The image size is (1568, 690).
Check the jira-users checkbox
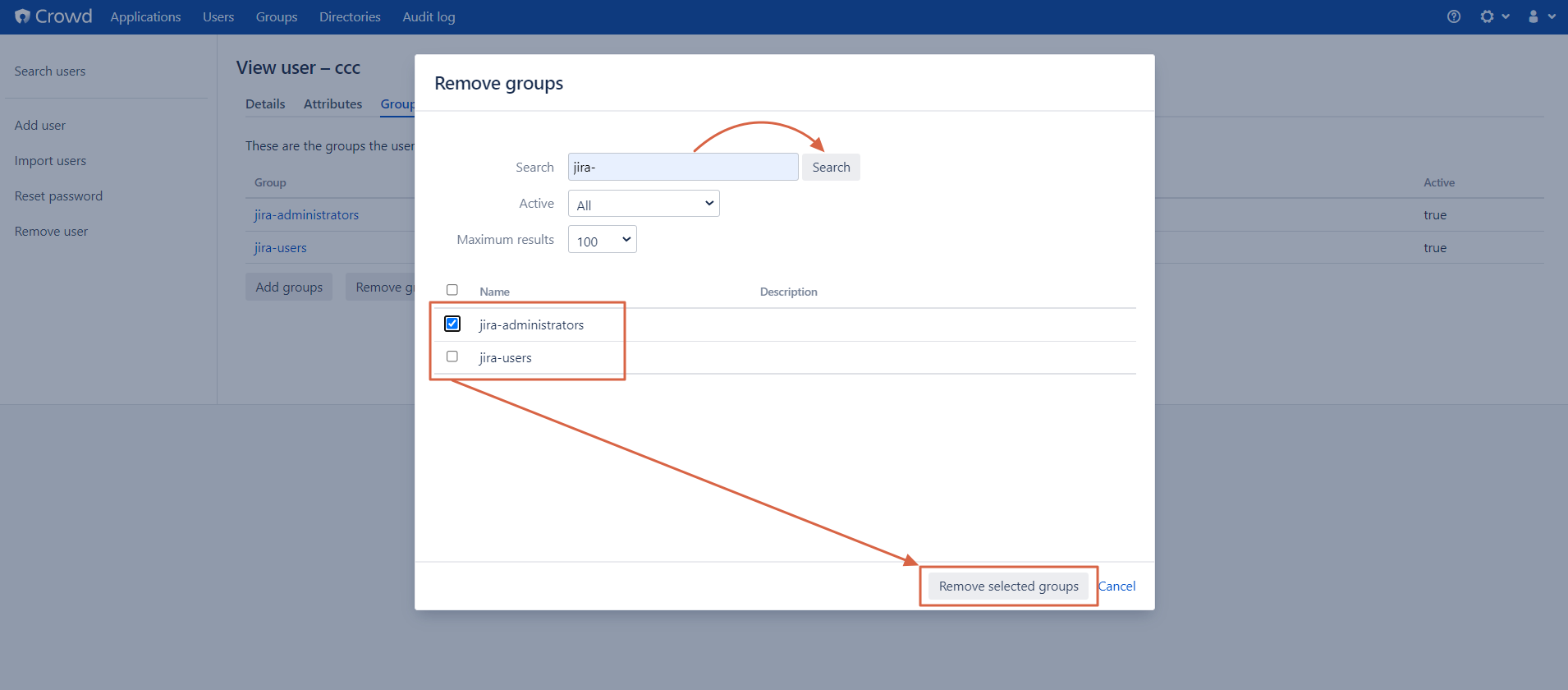coord(452,356)
